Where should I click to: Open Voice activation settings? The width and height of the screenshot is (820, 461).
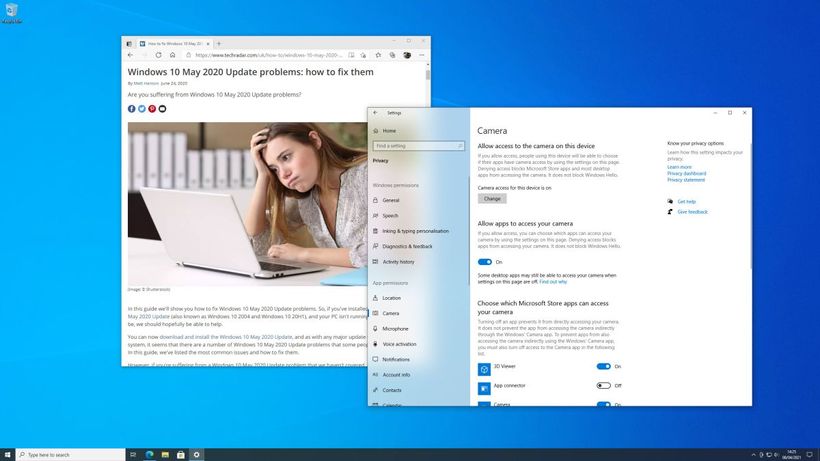[x=399, y=344]
